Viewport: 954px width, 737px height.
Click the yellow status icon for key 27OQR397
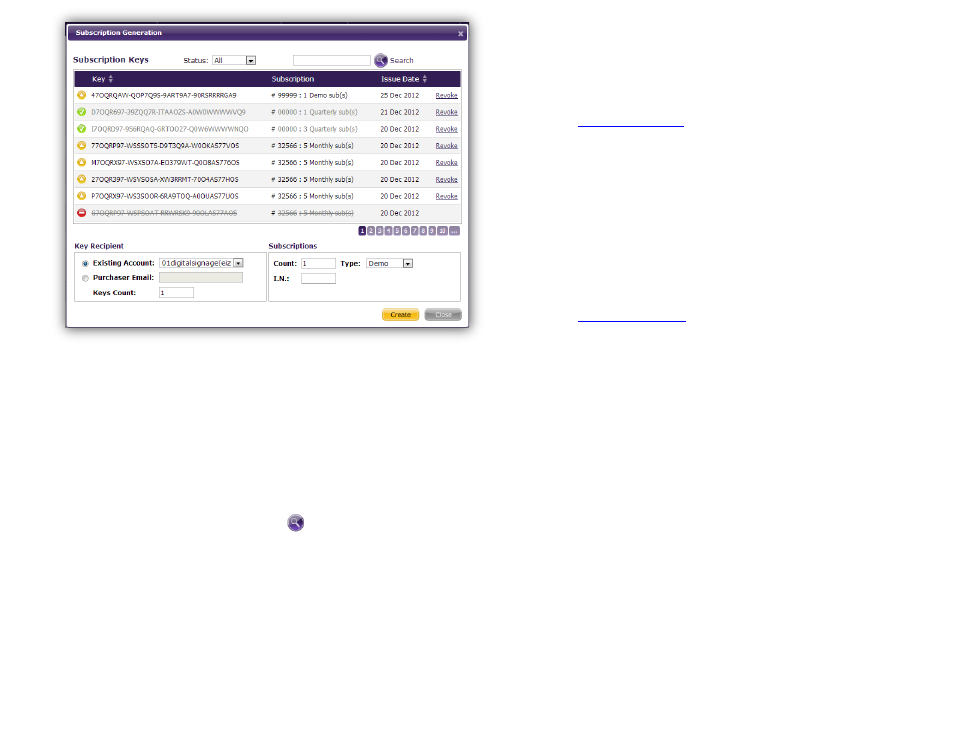coord(82,180)
